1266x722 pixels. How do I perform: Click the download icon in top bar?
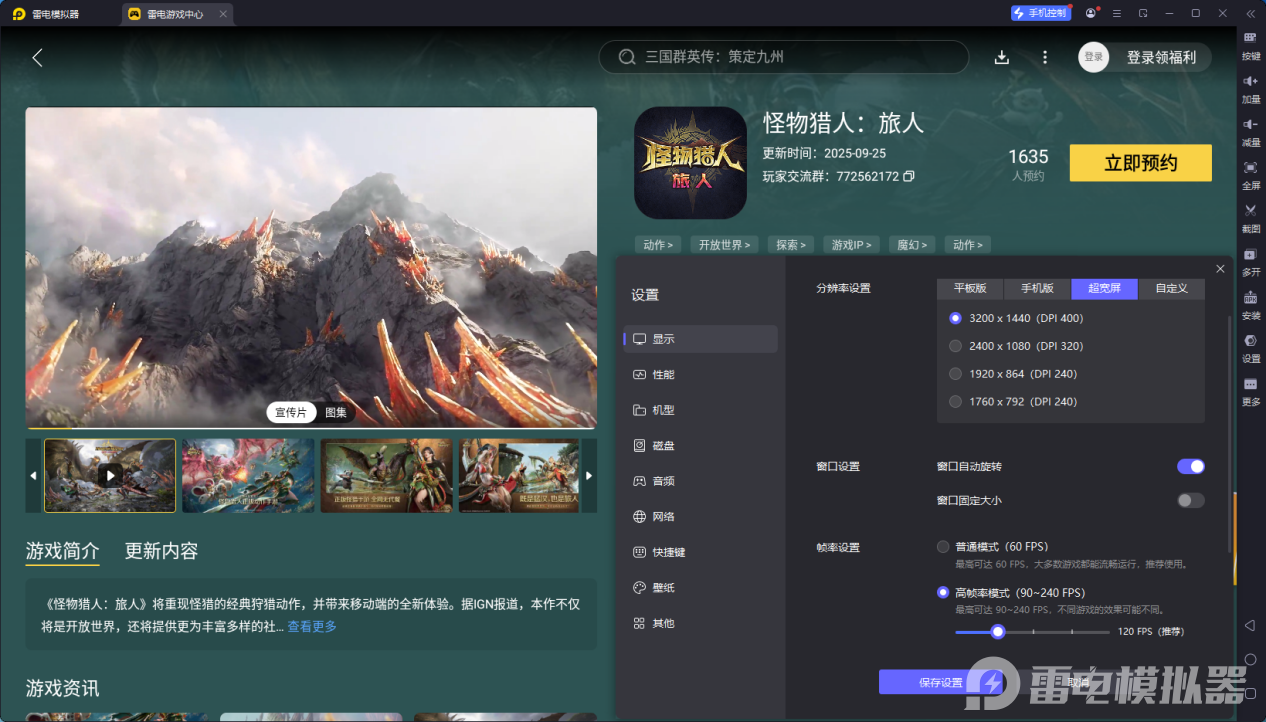1002,57
